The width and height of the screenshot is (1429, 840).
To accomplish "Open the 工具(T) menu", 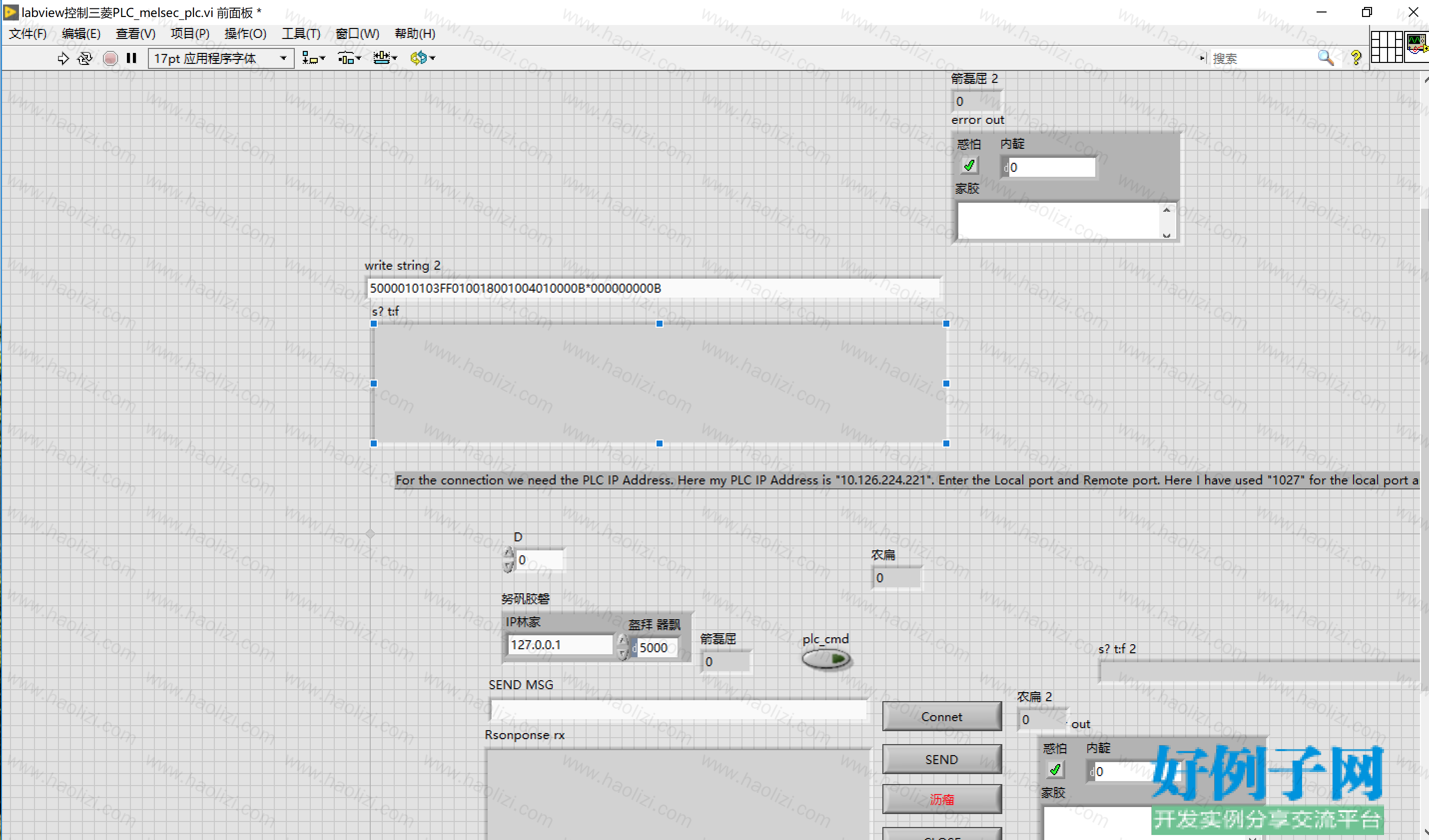I will [x=301, y=34].
